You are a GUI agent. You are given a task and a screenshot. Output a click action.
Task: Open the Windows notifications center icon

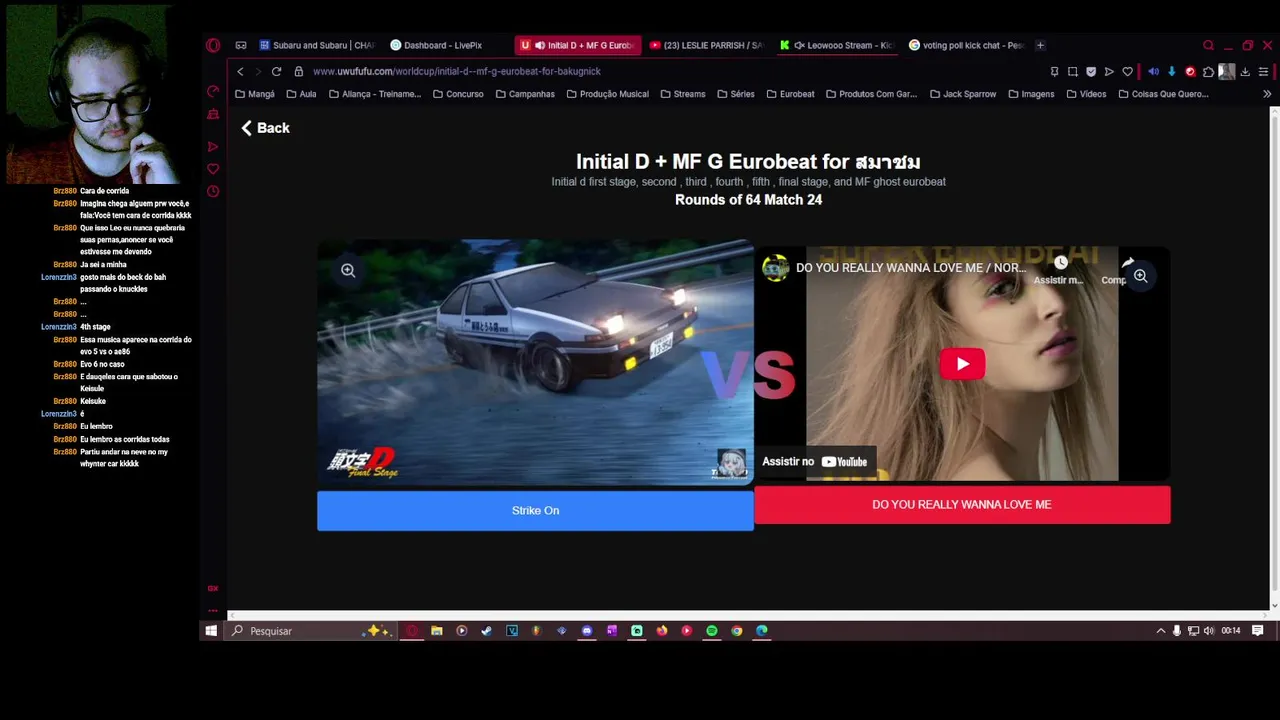[x=1258, y=631]
